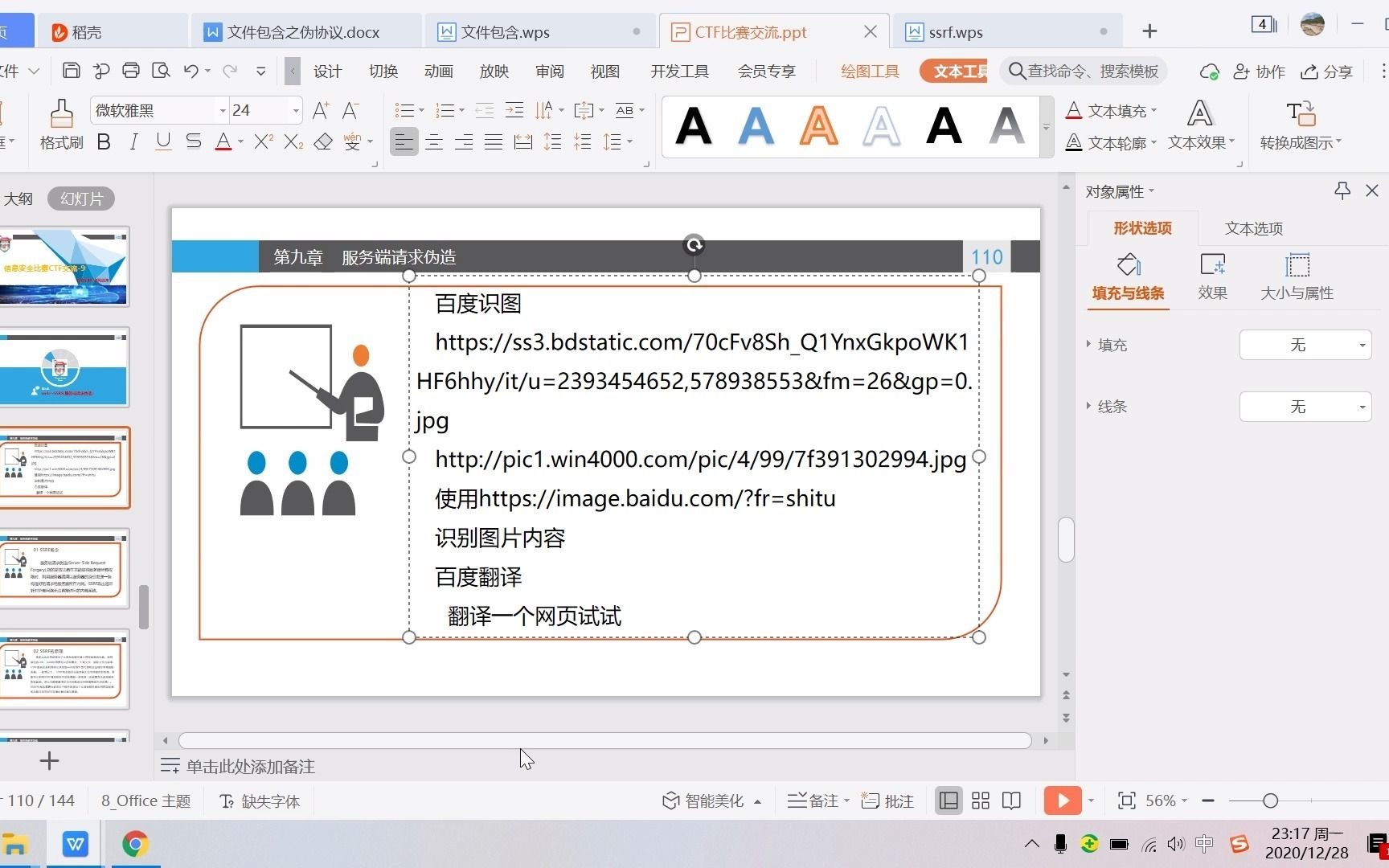Toggle Underline formatting
The width and height of the screenshot is (1389, 868).
coord(163,142)
